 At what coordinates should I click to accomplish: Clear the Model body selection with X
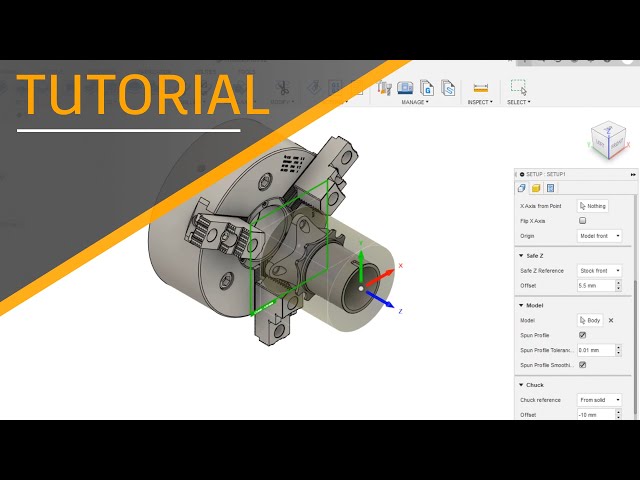pyautogui.click(x=611, y=320)
